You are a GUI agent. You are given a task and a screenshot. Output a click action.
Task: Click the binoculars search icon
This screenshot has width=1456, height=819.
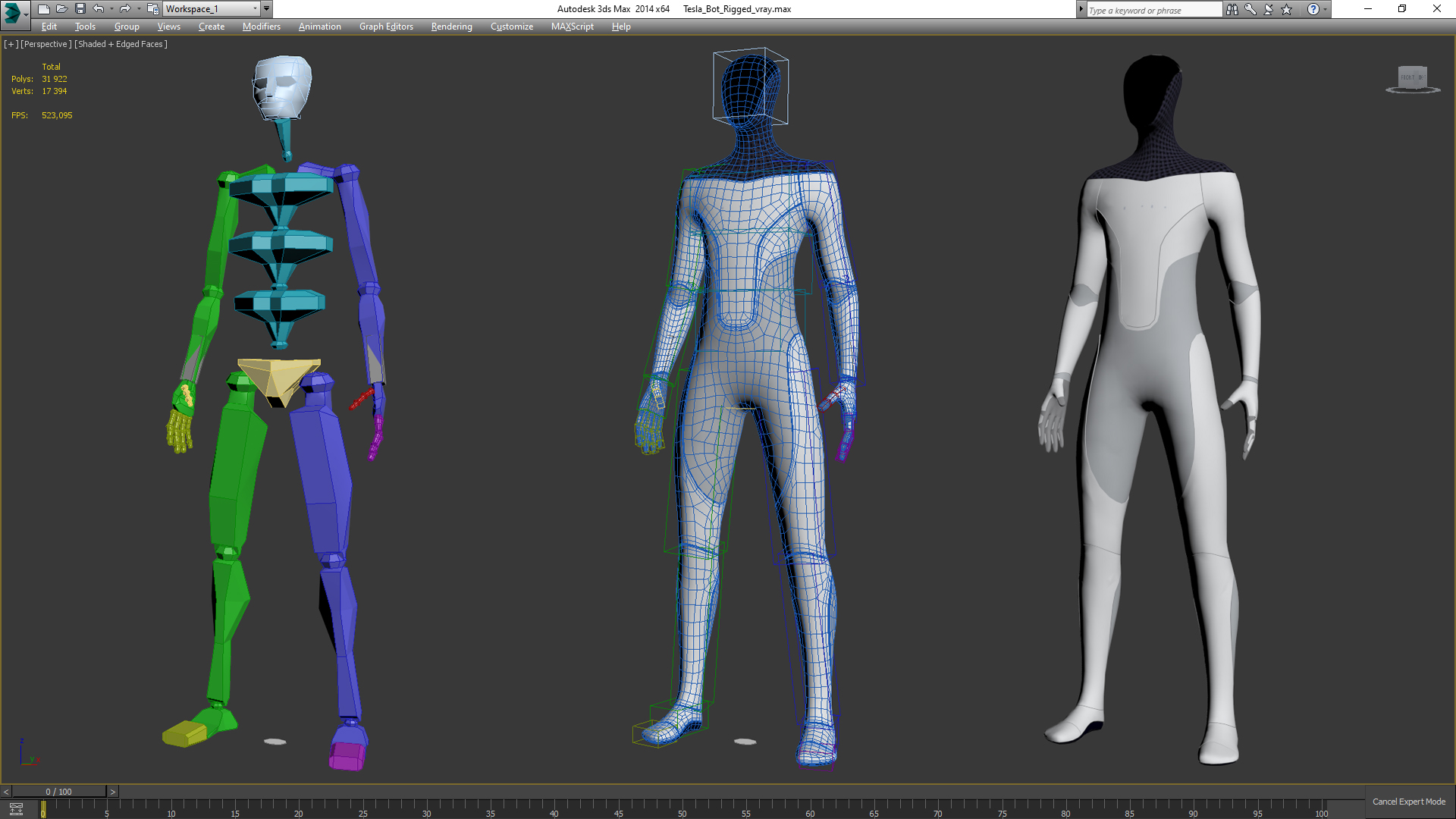pyautogui.click(x=1232, y=9)
